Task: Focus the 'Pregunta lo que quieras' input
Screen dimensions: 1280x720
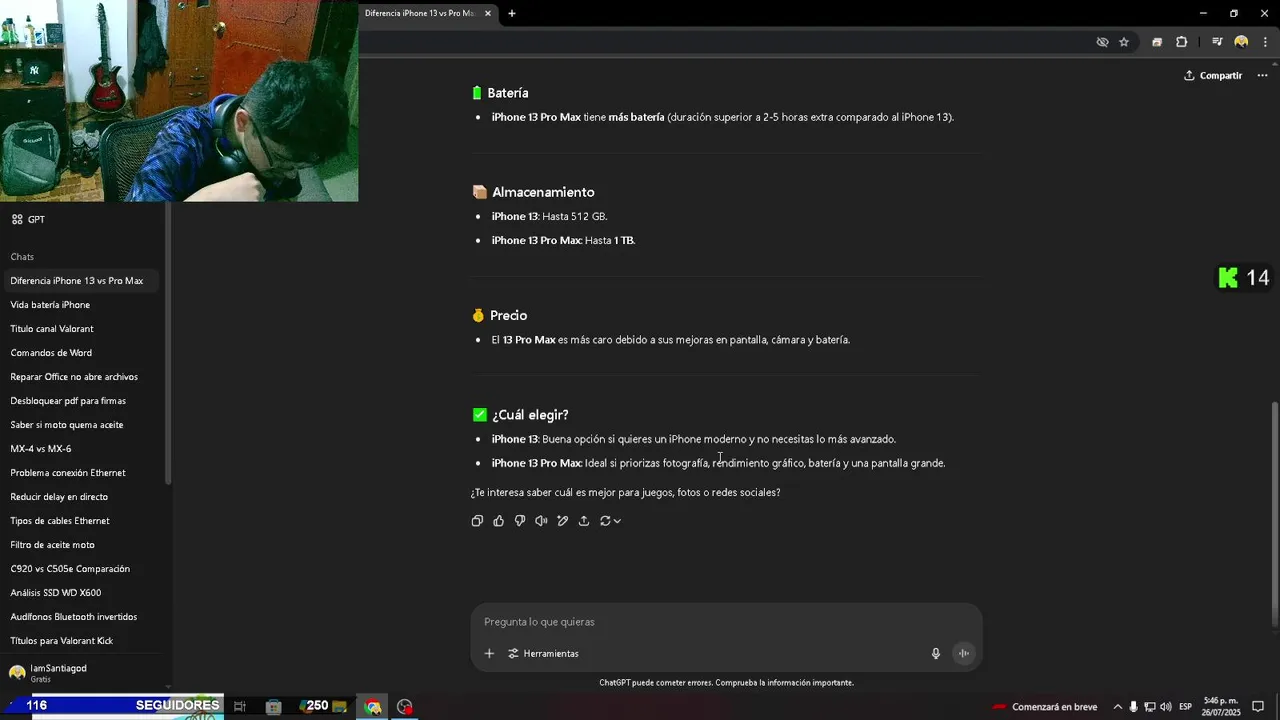Action: 725,622
